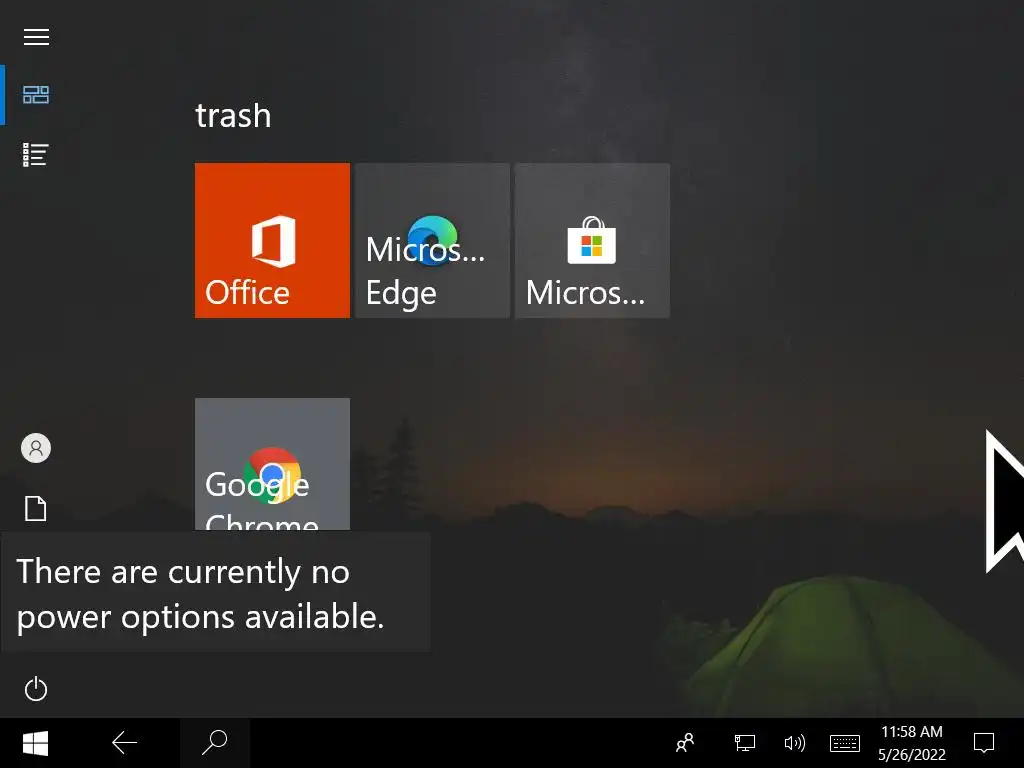Open the Microsoft Store tile
This screenshot has width=1024, height=768.
(x=592, y=240)
